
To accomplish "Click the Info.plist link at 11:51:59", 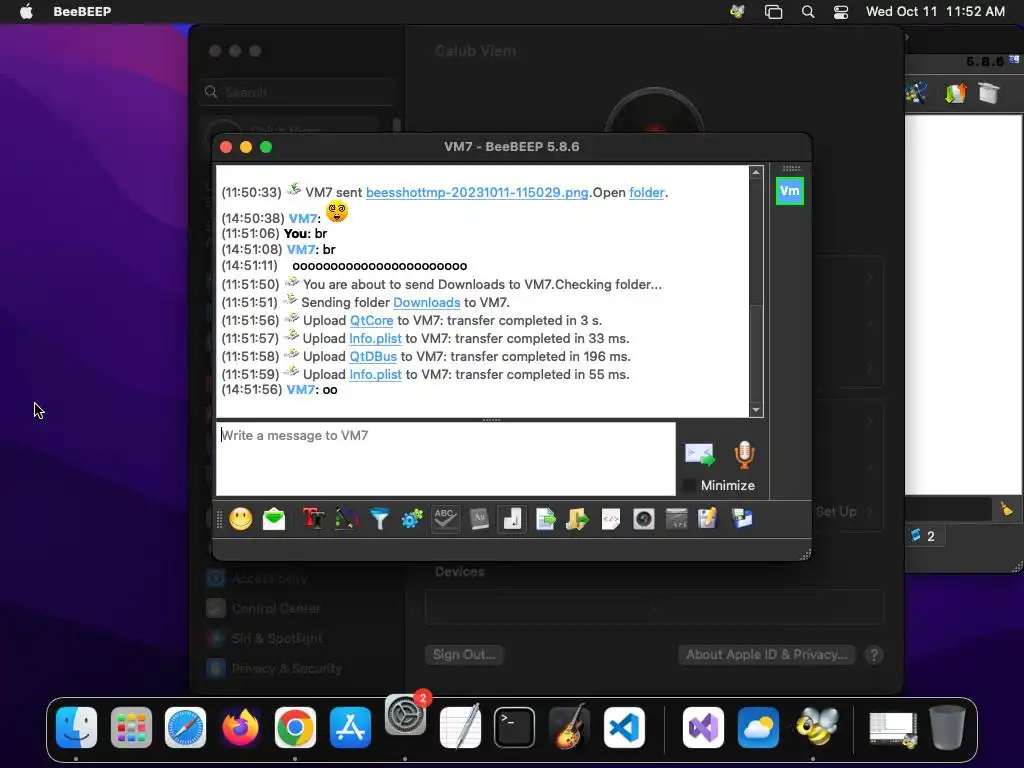I will 376,375.
